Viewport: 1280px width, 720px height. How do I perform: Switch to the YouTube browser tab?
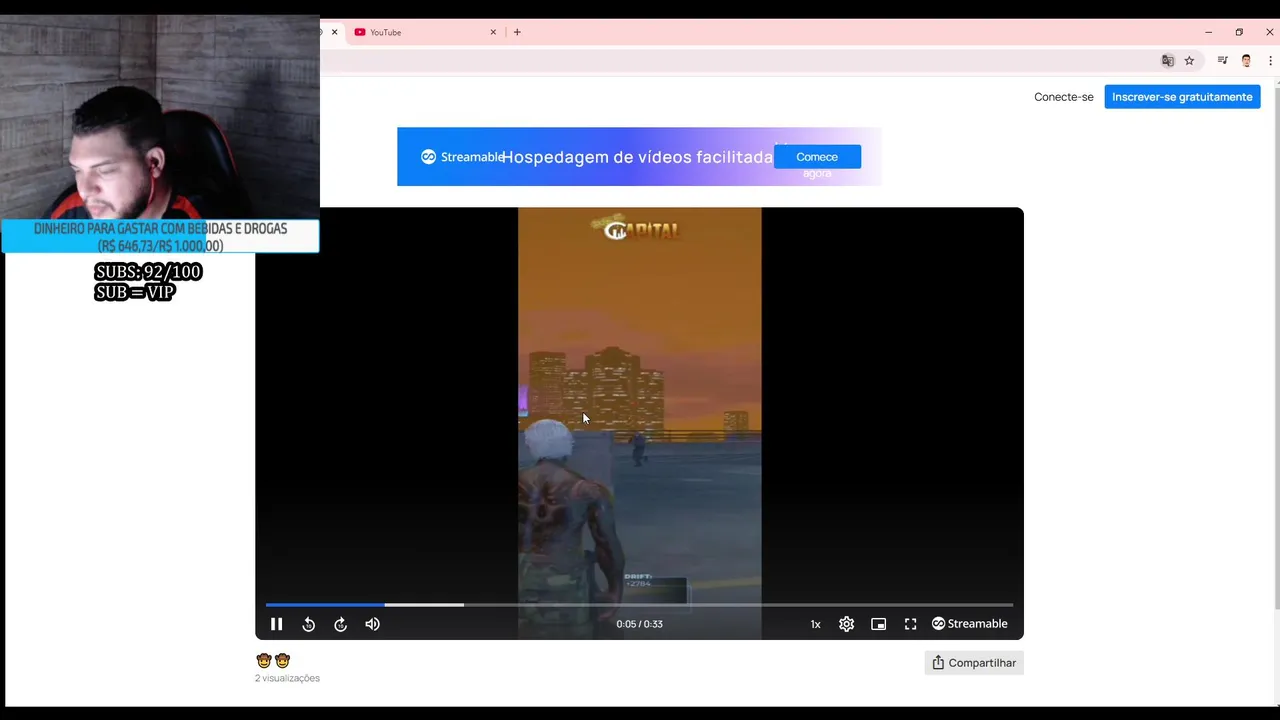425,32
